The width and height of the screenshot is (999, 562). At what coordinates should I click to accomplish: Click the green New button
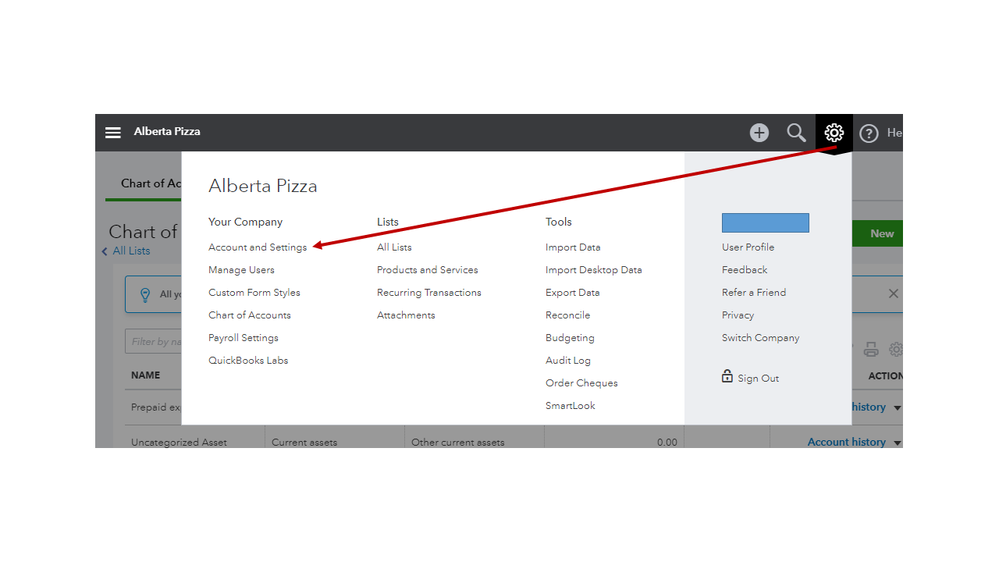[878, 234]
